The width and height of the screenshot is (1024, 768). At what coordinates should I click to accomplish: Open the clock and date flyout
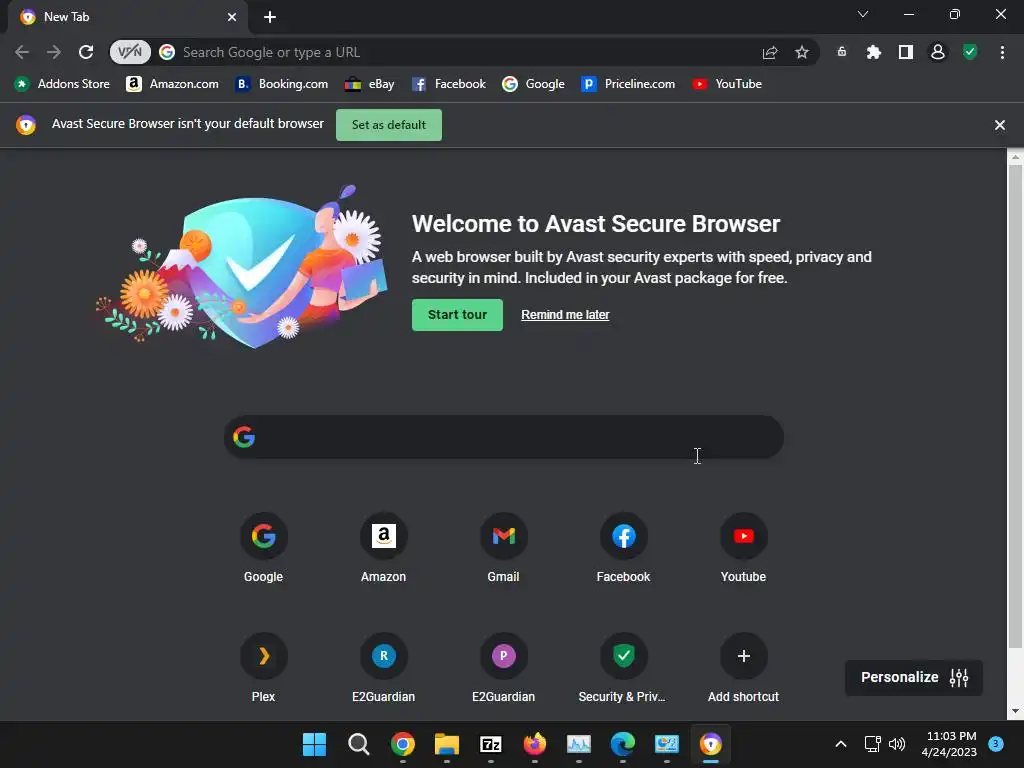[x=949, y=744]
